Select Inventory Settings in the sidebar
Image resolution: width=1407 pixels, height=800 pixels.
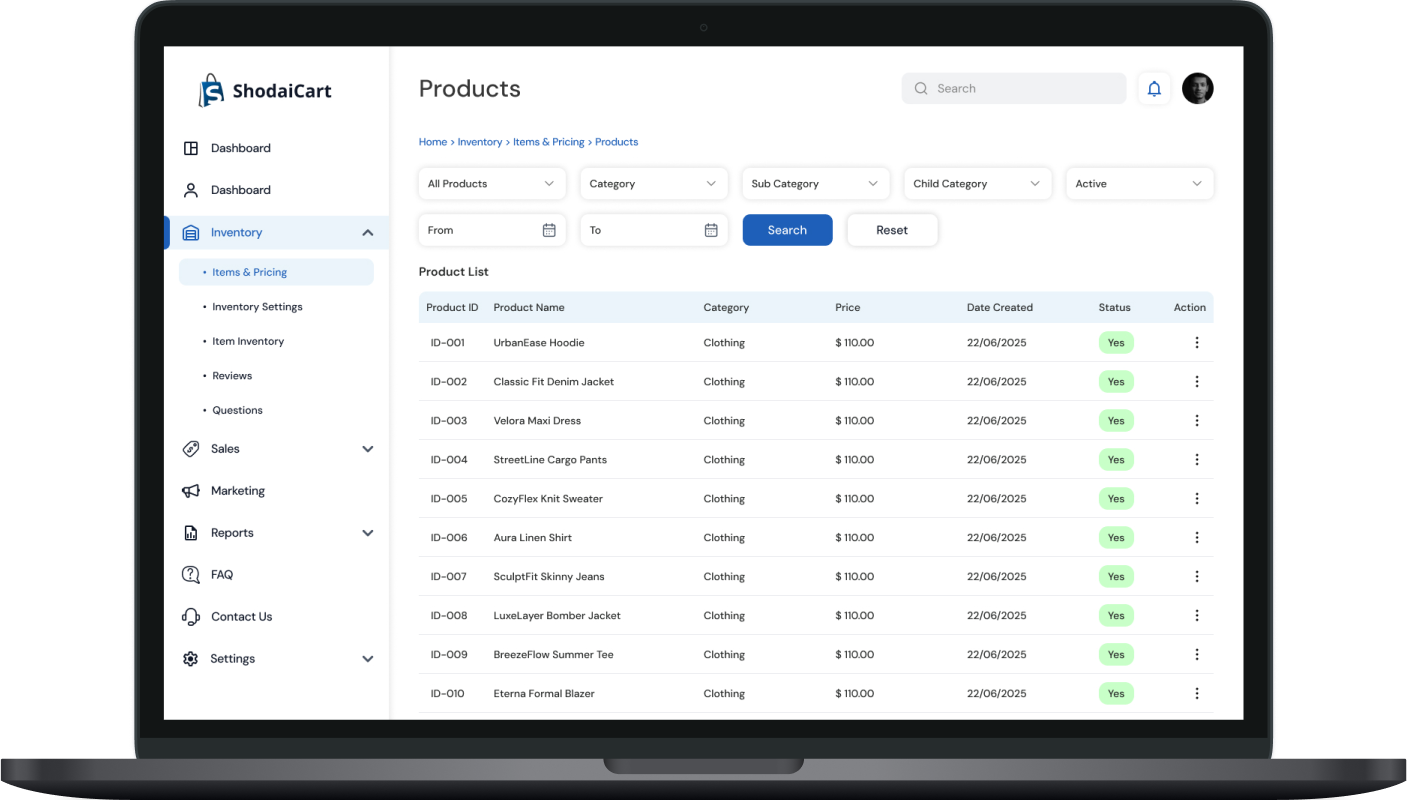tap(257, 307)
